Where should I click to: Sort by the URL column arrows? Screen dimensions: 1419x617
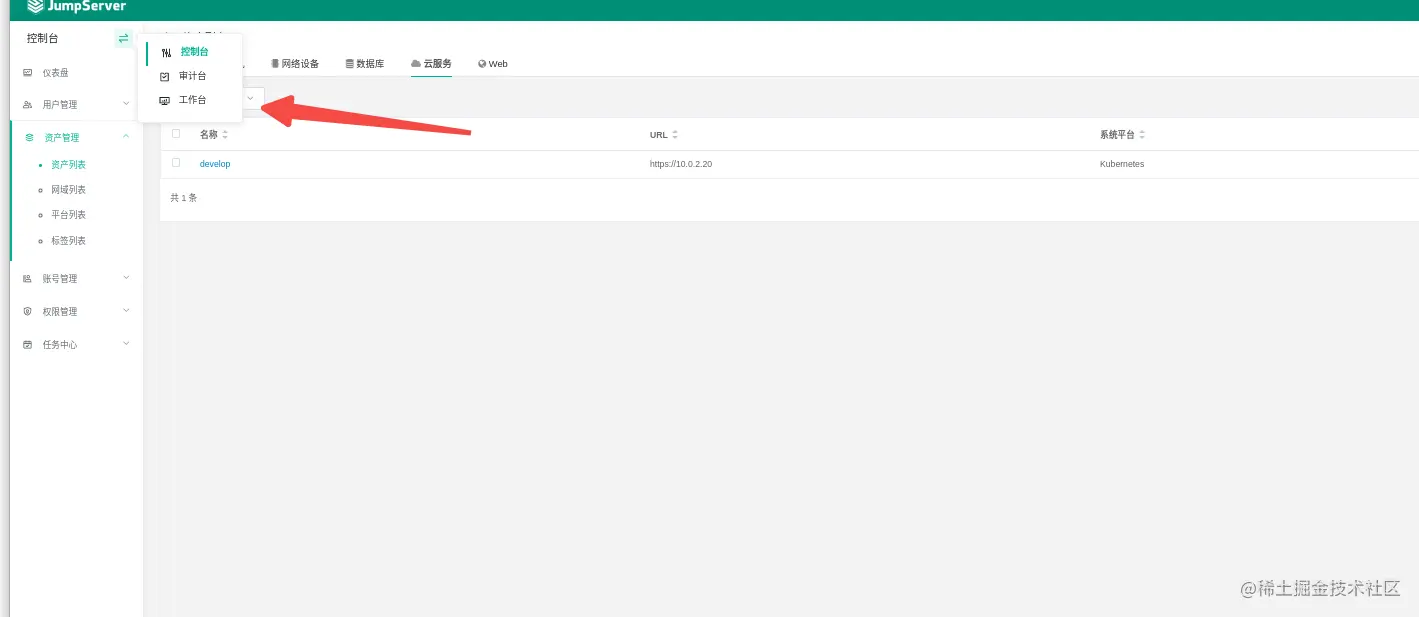[675, 135]
